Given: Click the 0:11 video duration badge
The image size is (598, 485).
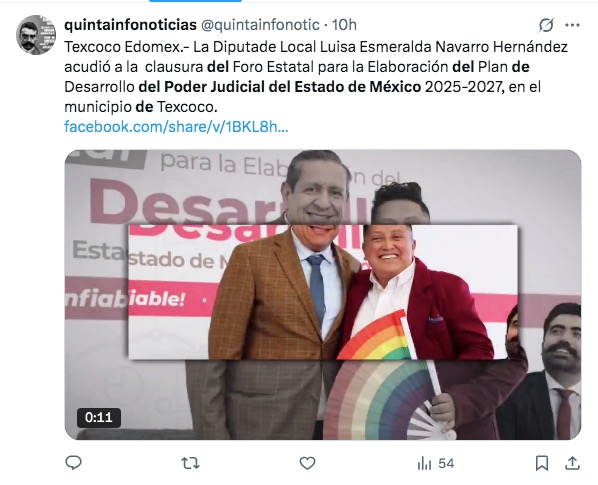Looking at the screenshot, I should (x=99, y=418).
